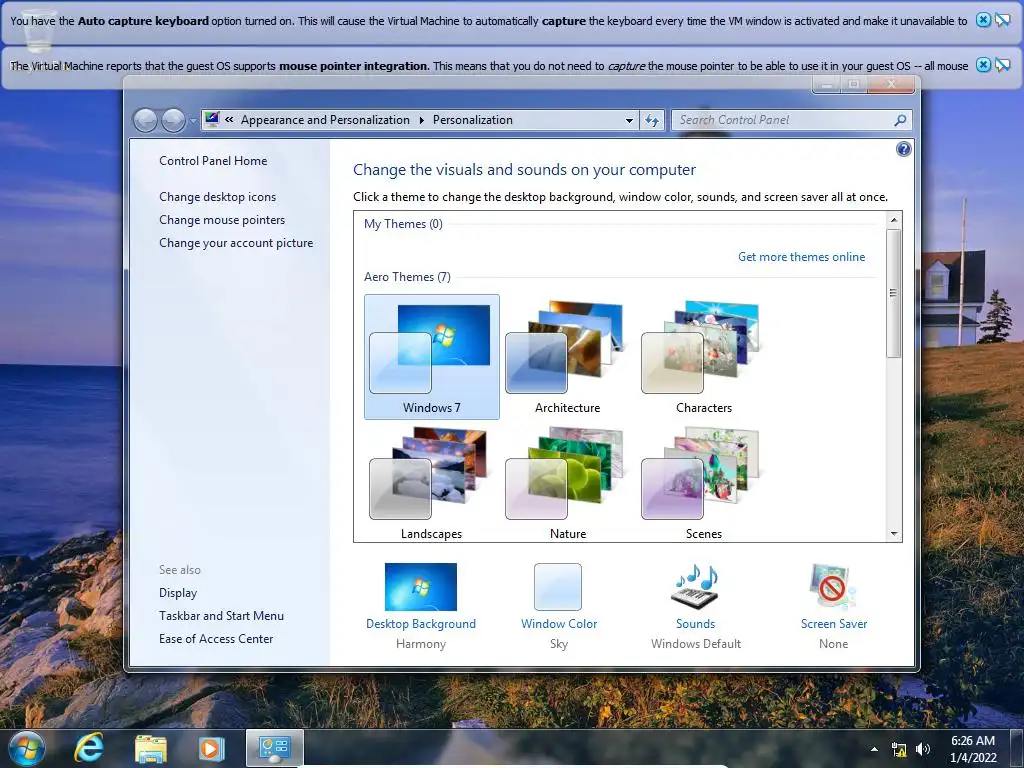Launch Internet Explorer from taskbar
1024x768 pixels.
coord(89,748)
